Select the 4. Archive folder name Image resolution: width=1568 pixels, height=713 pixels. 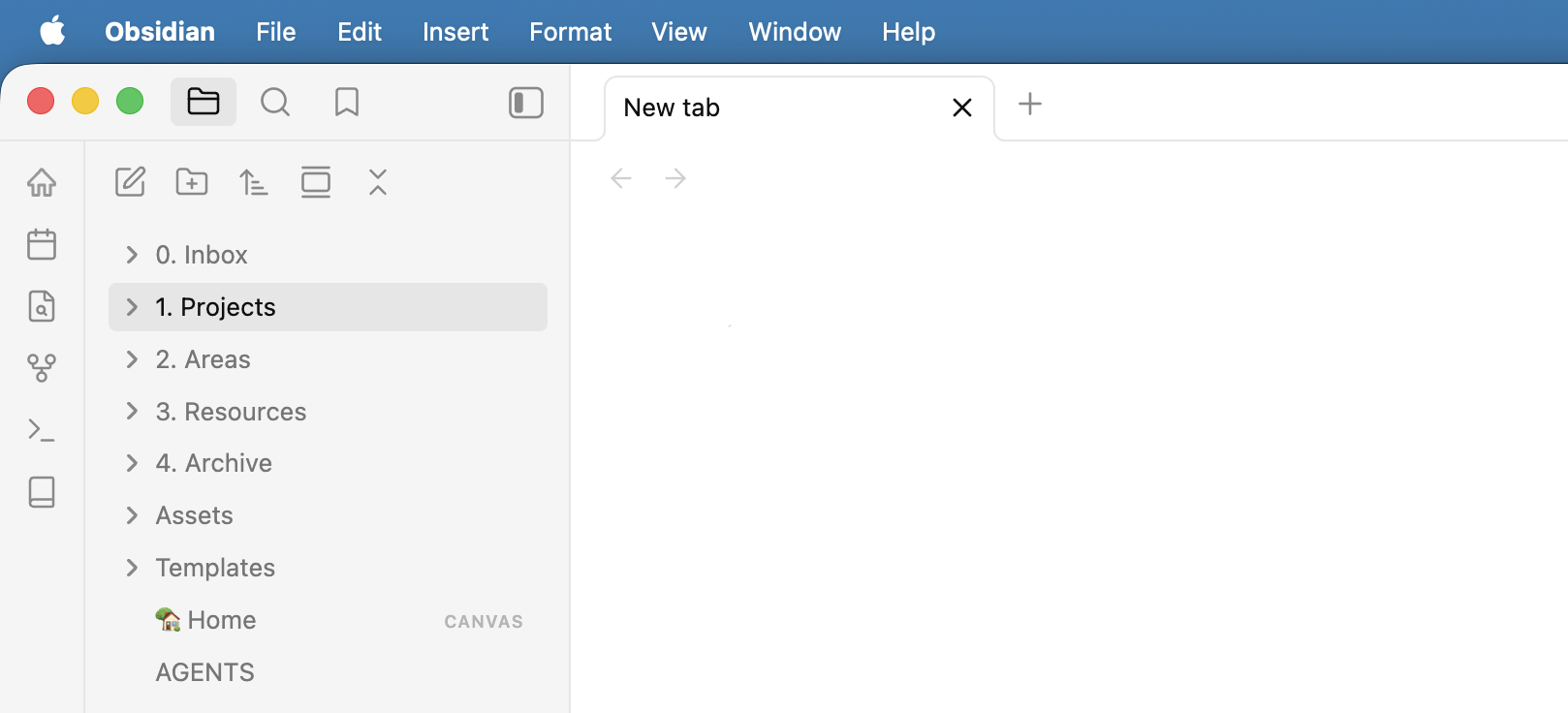pyautogui.click(x=214, y=463)
